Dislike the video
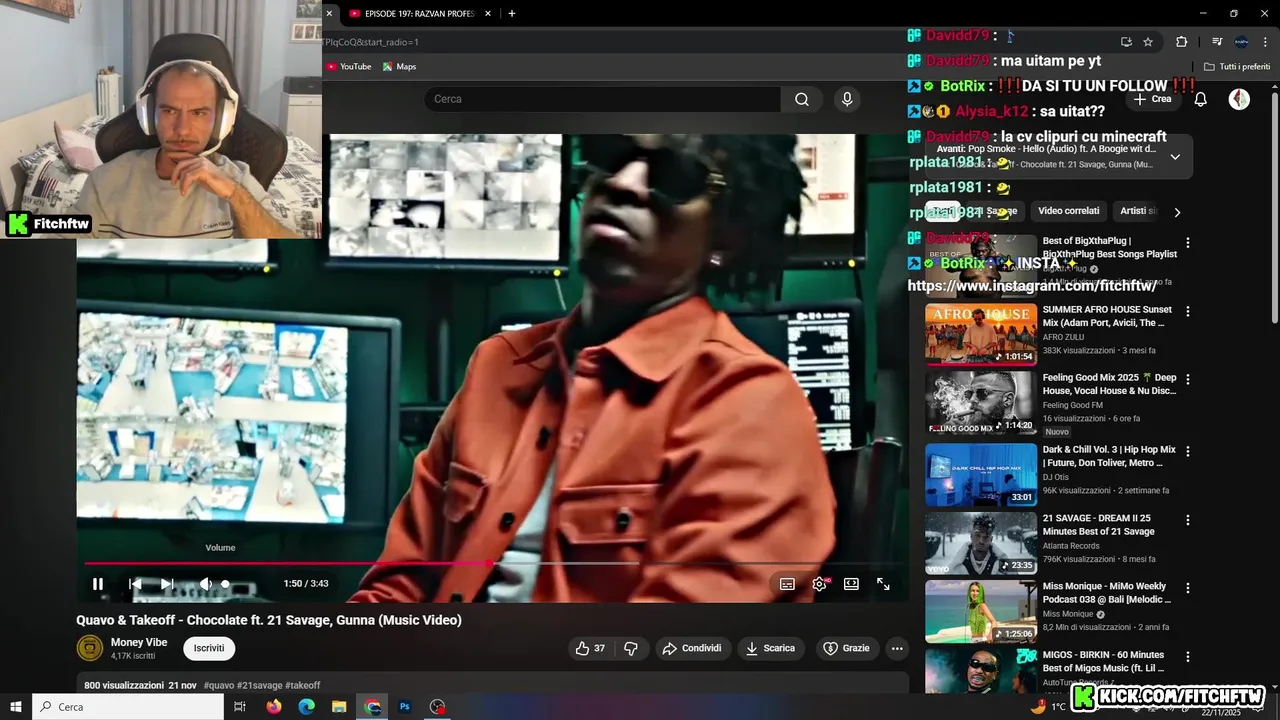This screenshot has width=1280, height=720. click(x=631, y=648)
